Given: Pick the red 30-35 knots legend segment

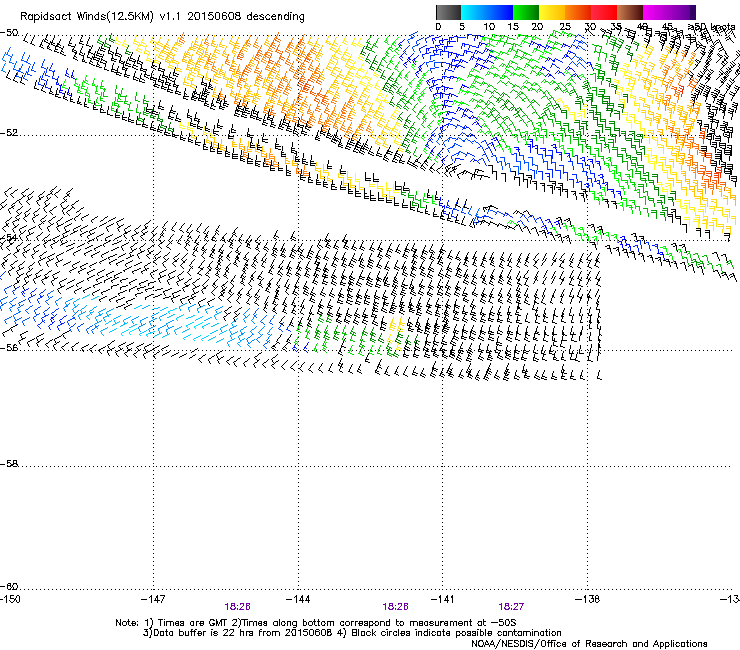Looking at the screenshot, I should tap(604, 12).
